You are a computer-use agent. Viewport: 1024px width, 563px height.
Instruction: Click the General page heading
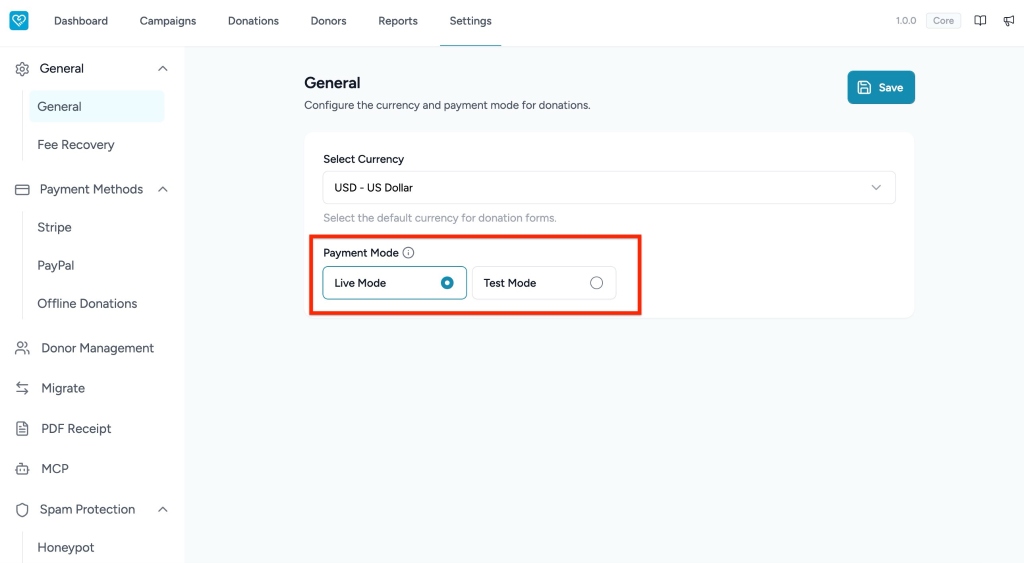coord(332,83)
